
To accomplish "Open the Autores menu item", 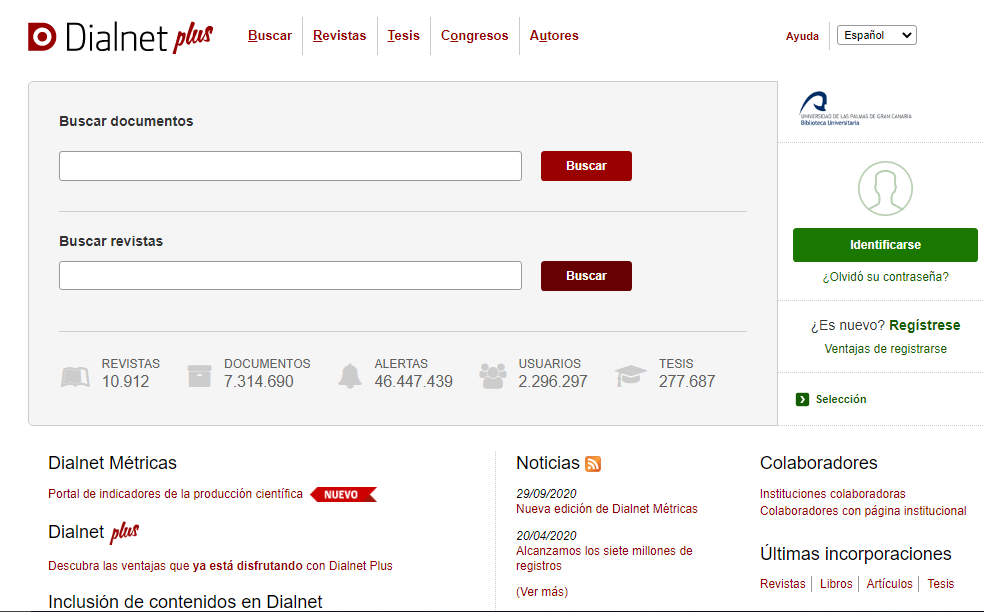I will pyautogui.click(x=554, y=36).
